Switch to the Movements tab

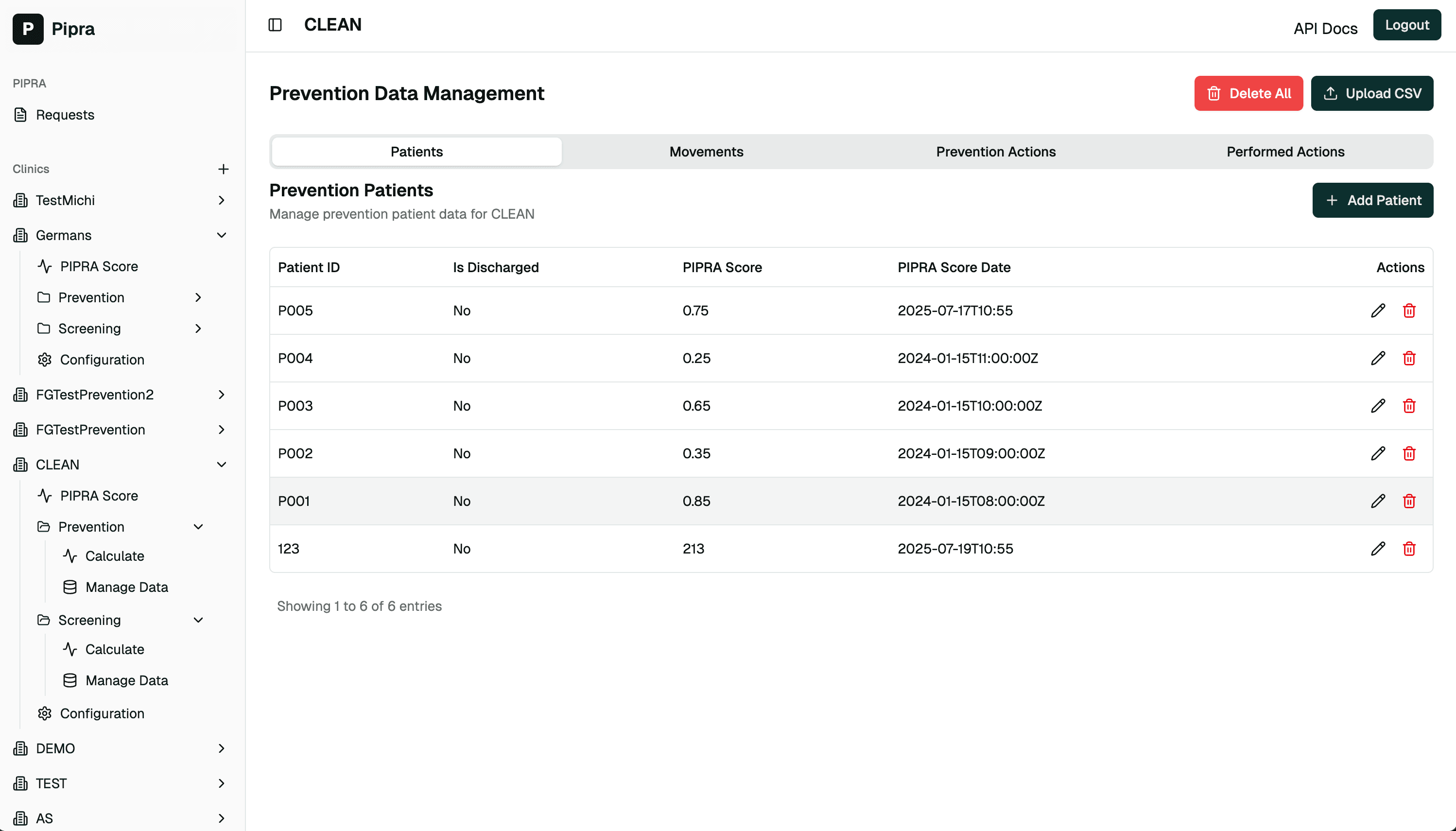coord(706,152)
